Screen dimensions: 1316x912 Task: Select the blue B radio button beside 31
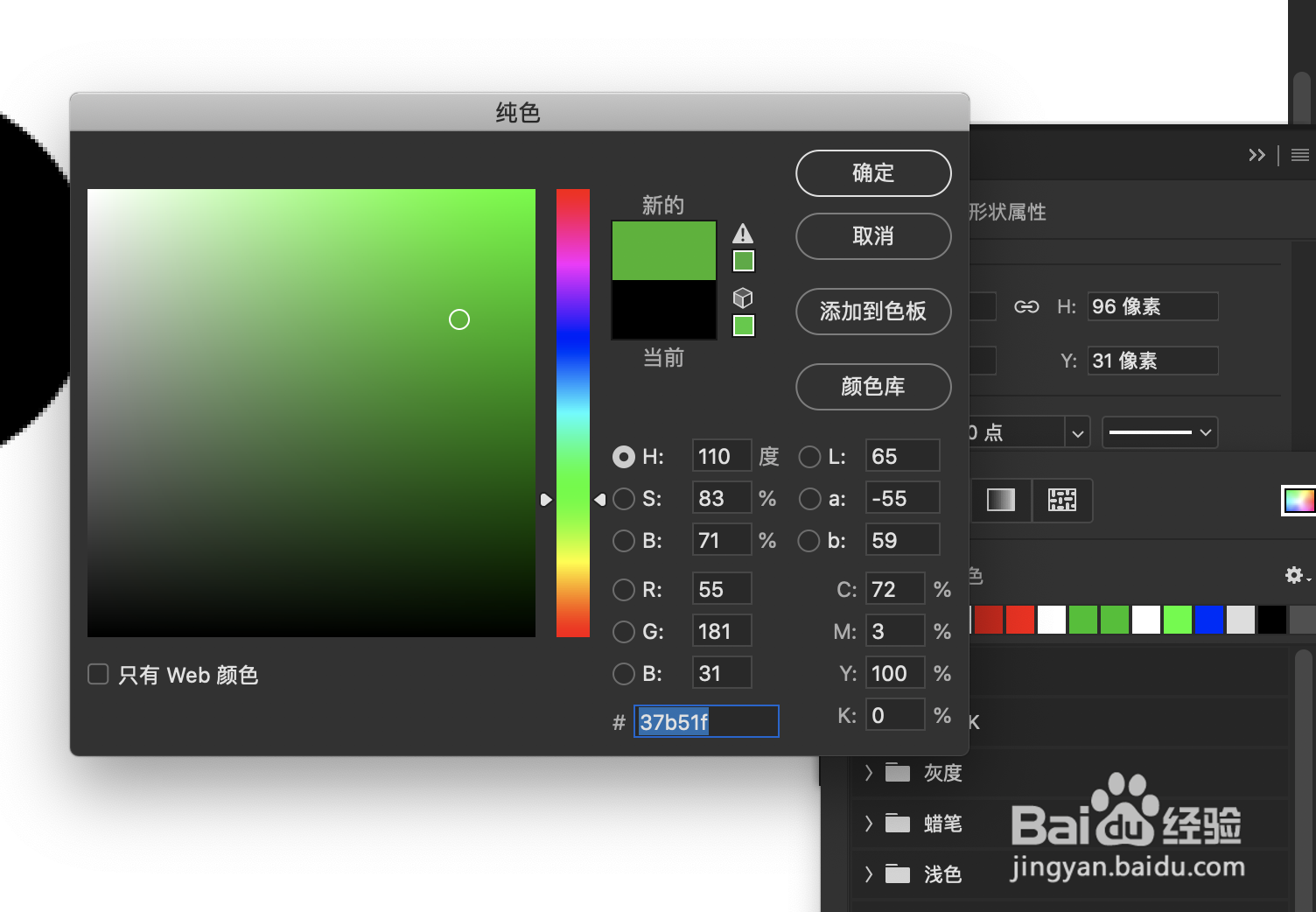[624, 674]
